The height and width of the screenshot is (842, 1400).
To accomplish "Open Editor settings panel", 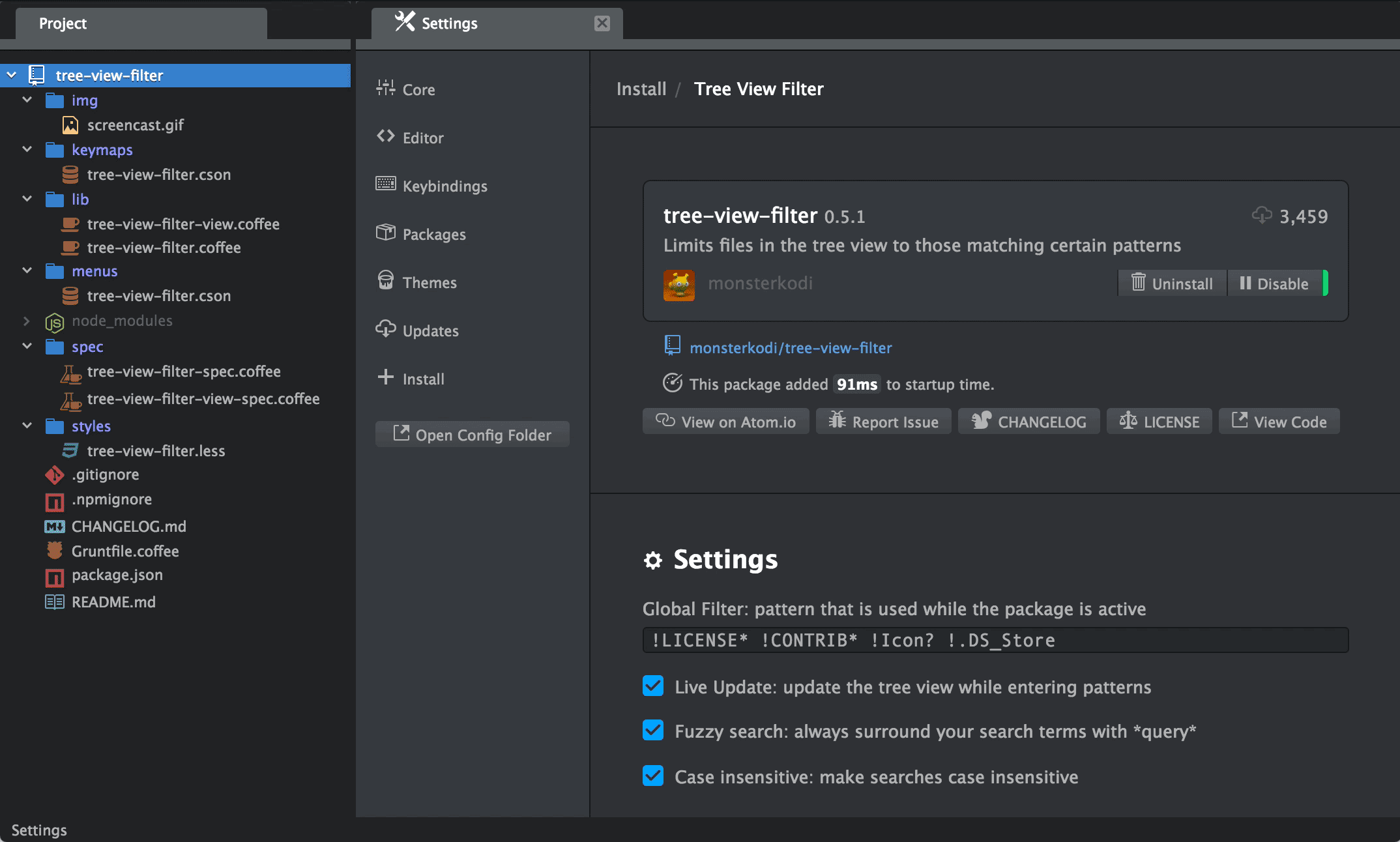I will [423, 137].
